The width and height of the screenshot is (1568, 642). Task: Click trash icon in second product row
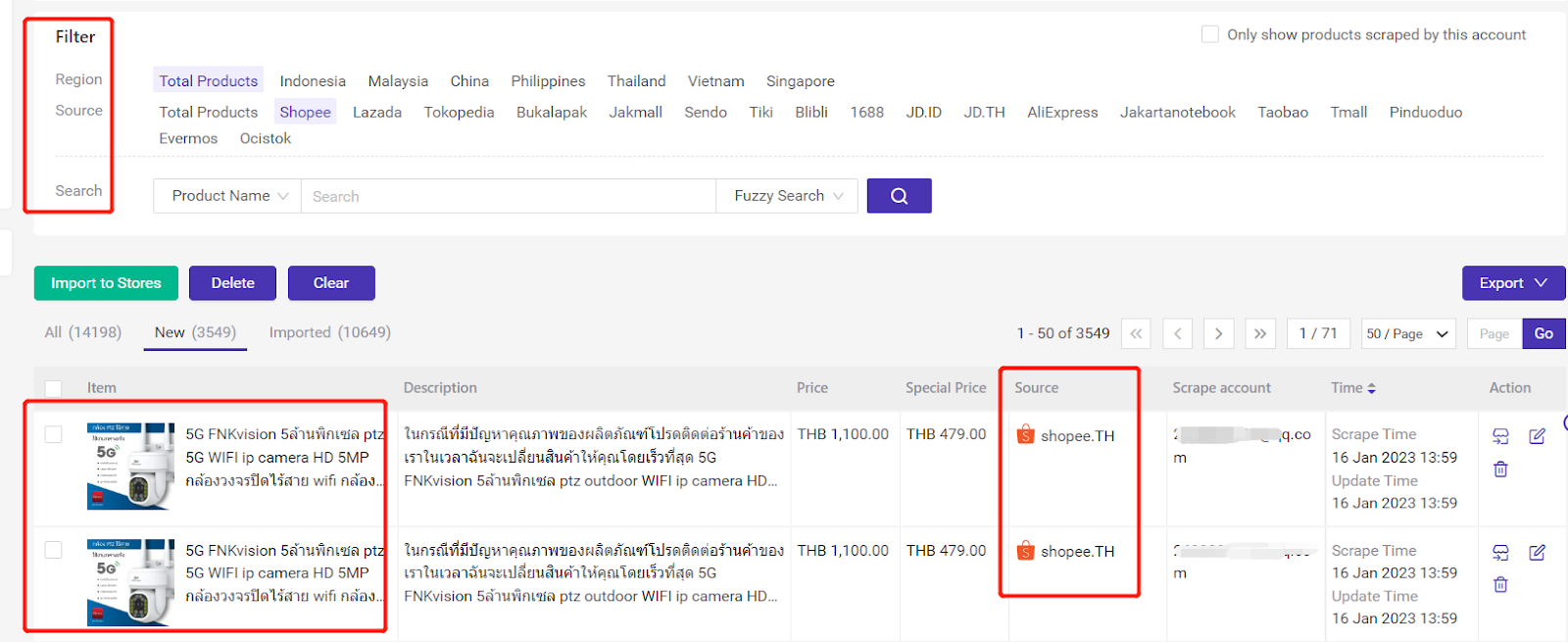click(x=1500, y=585)
